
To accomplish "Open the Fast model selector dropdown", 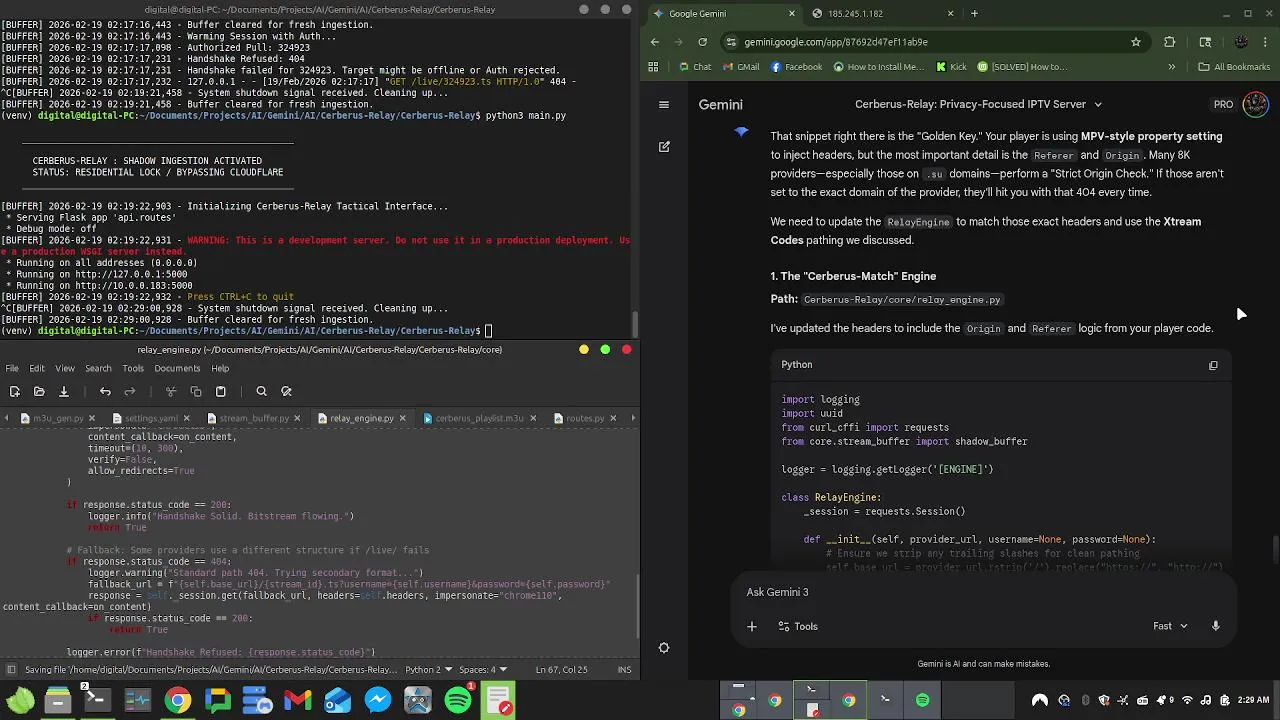I will click(x=1170, y=626).
